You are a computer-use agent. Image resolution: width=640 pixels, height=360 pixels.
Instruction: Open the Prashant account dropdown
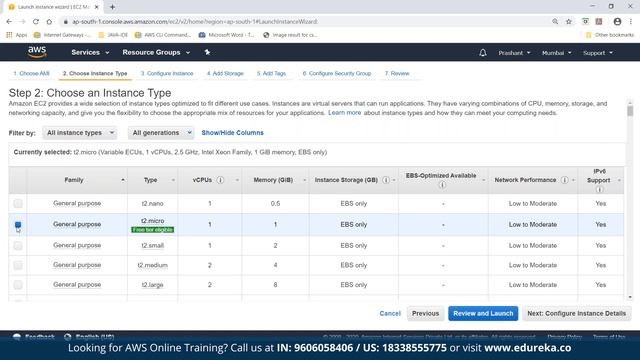coord(514,53)
